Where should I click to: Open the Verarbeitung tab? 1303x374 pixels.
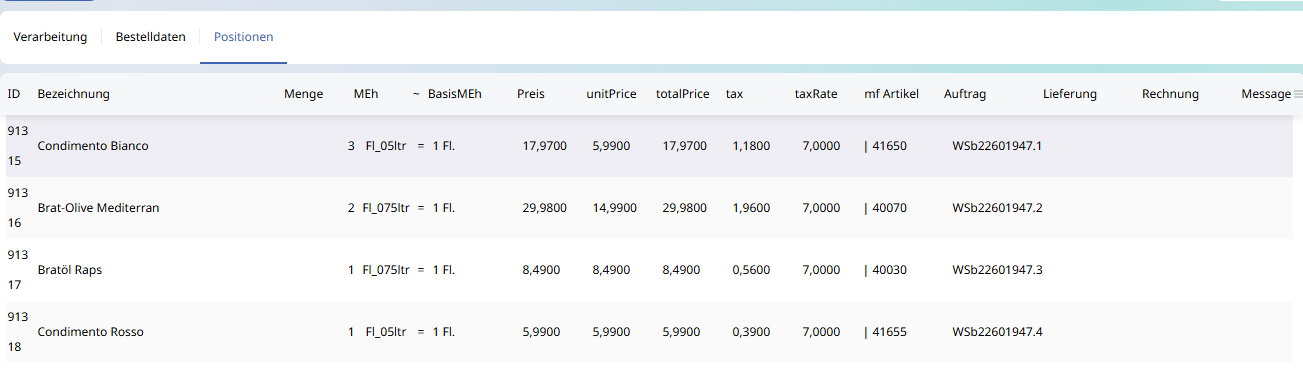tap(50, 37)
